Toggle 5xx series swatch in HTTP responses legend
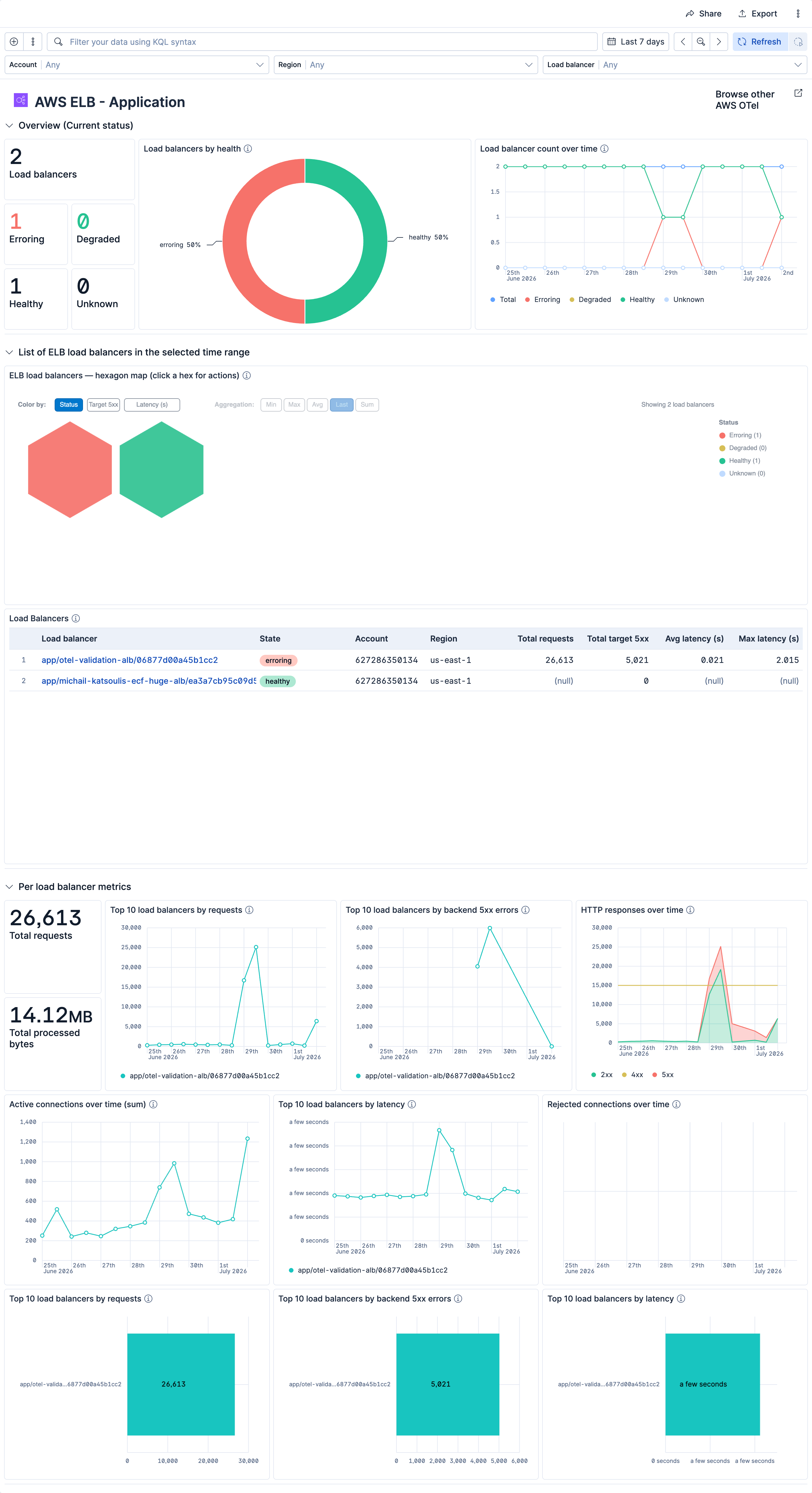Image resolution: width=812 pixels, height=1493 pixels. tap(654, 1074)
